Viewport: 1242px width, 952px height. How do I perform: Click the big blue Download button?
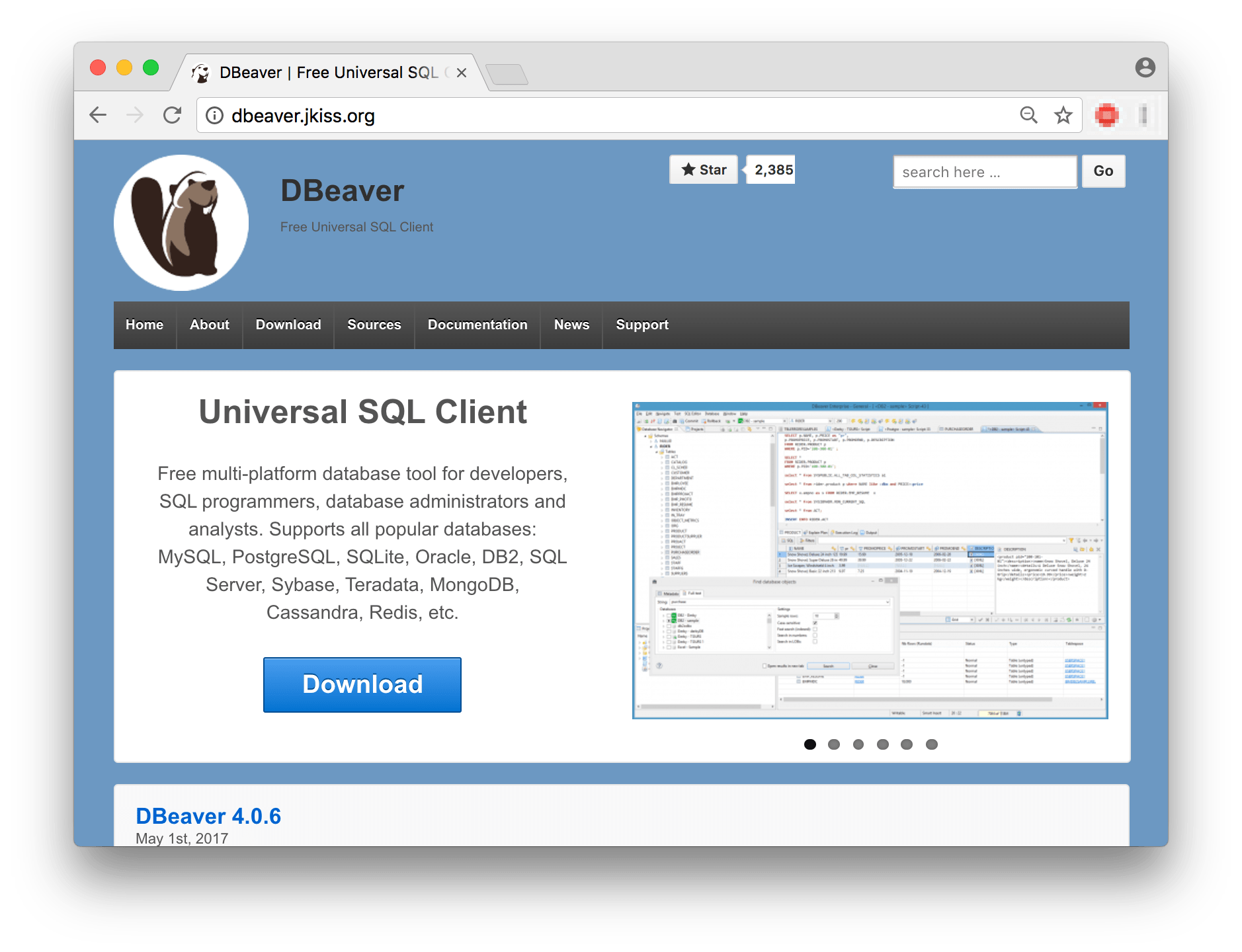[362, 684]
